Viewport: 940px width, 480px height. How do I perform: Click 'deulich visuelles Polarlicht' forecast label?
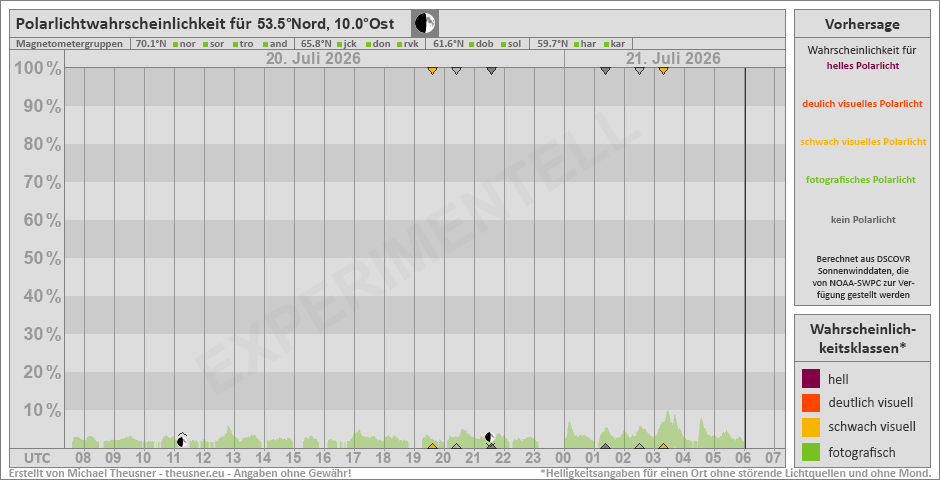(x=862, y=104)
